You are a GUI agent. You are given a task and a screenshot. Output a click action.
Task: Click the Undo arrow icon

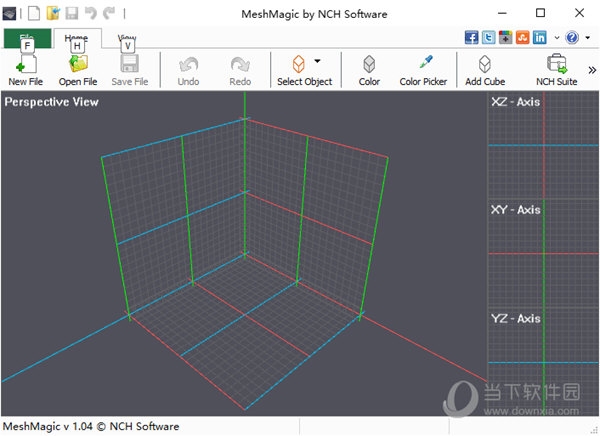click(x=188, y=64)
